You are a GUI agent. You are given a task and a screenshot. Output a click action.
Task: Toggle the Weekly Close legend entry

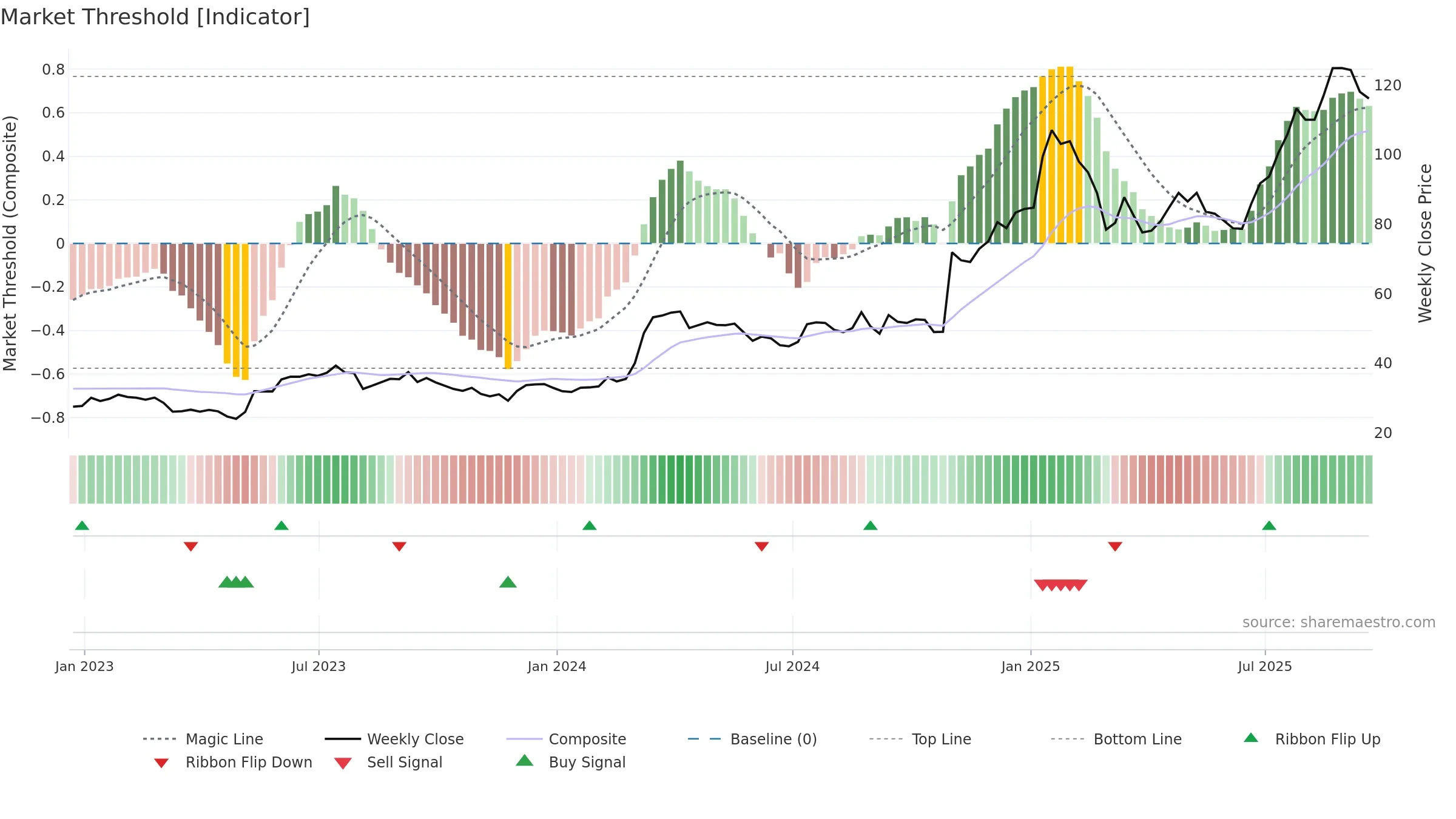click(394, 739)
